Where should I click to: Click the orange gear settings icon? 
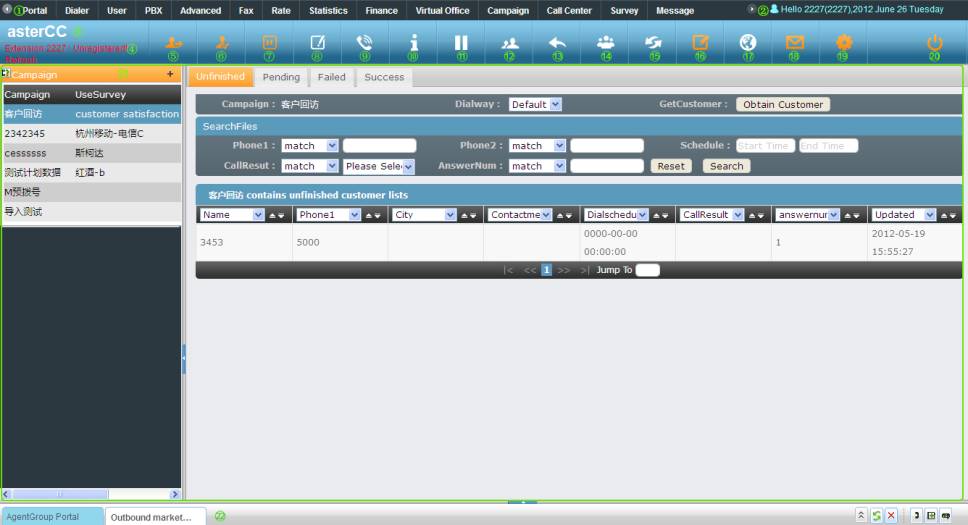(x=843, y=43)
